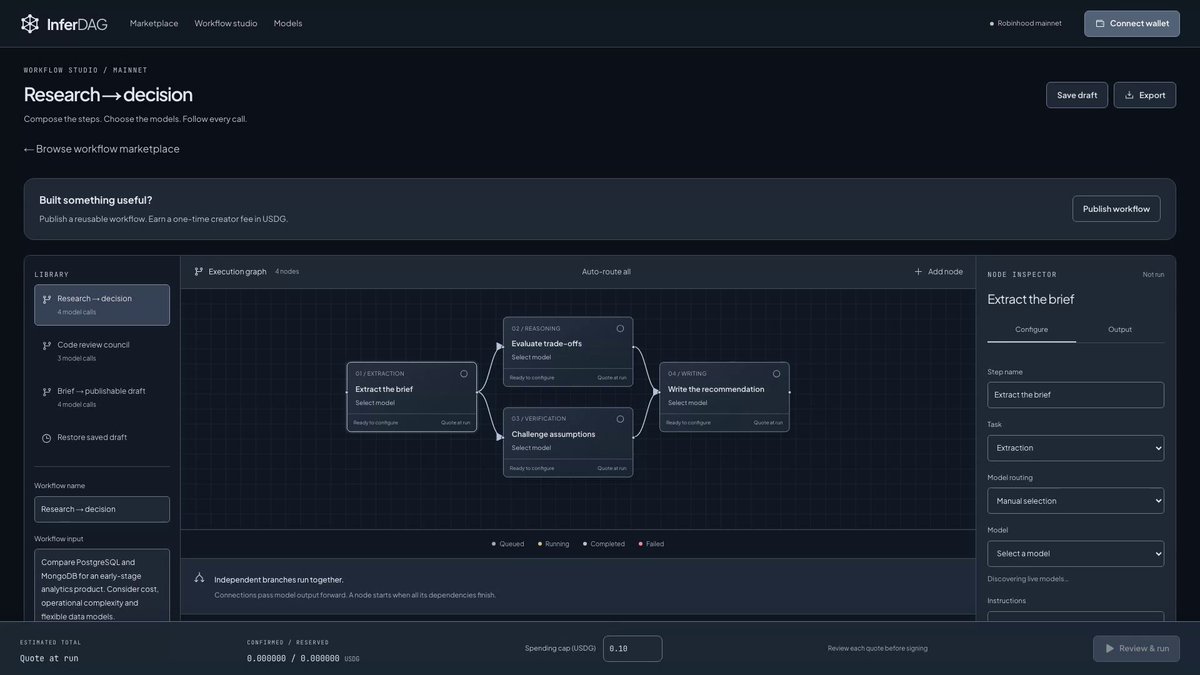Image resolution: width=1200 pixels, height=675 pixels.
Task: Click the InferDAG logo icon
Action: (30, 23)
